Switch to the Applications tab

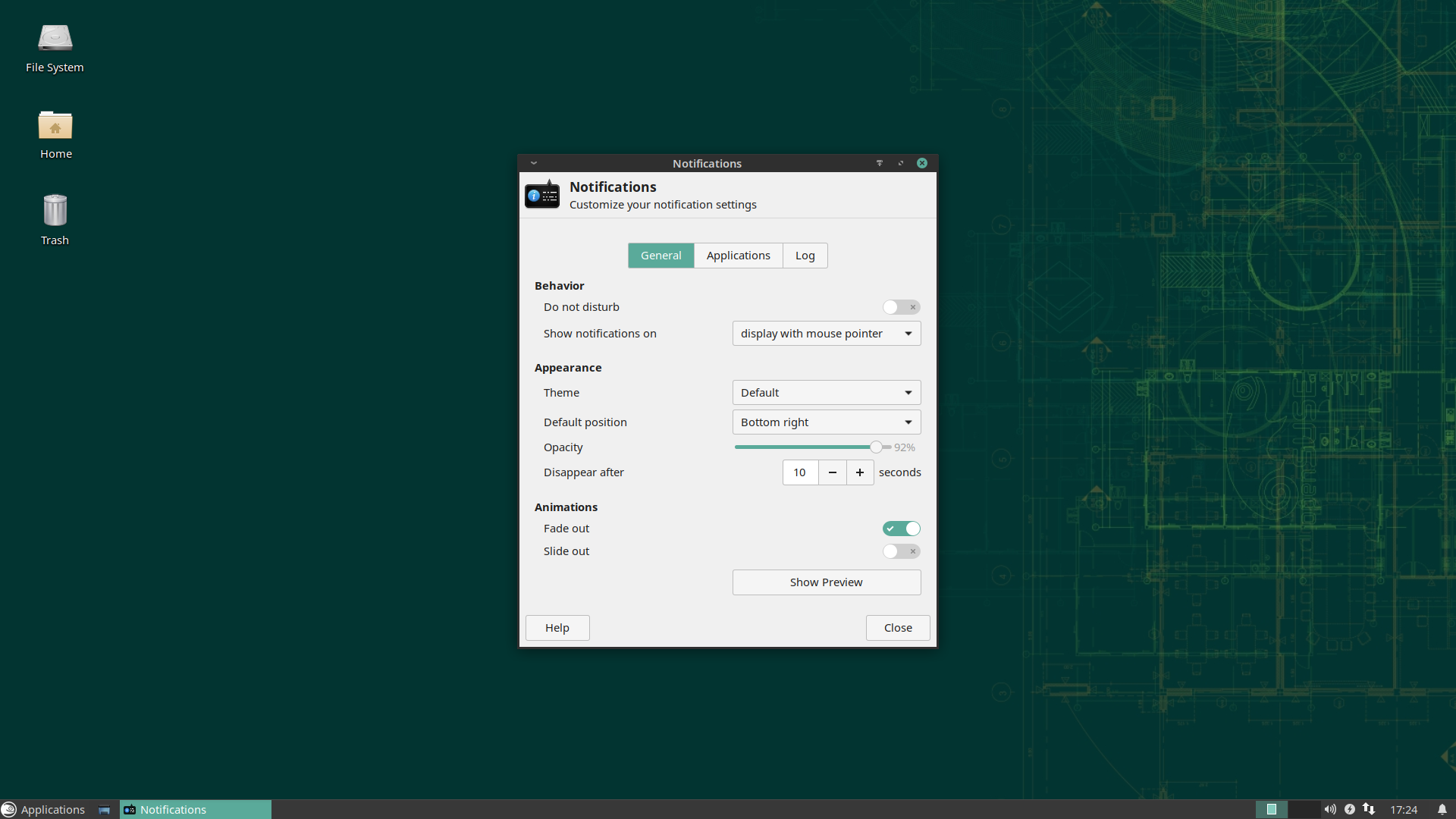pyautogui.click(x=738, y=256)
